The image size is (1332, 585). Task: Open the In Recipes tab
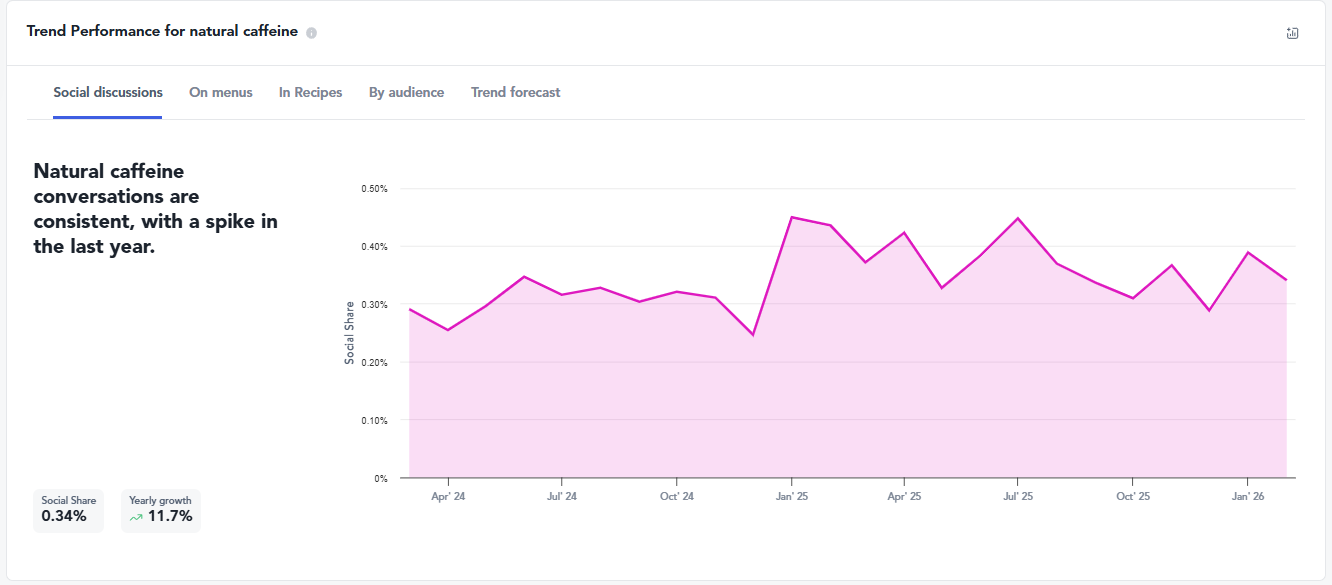coord(310,92)
